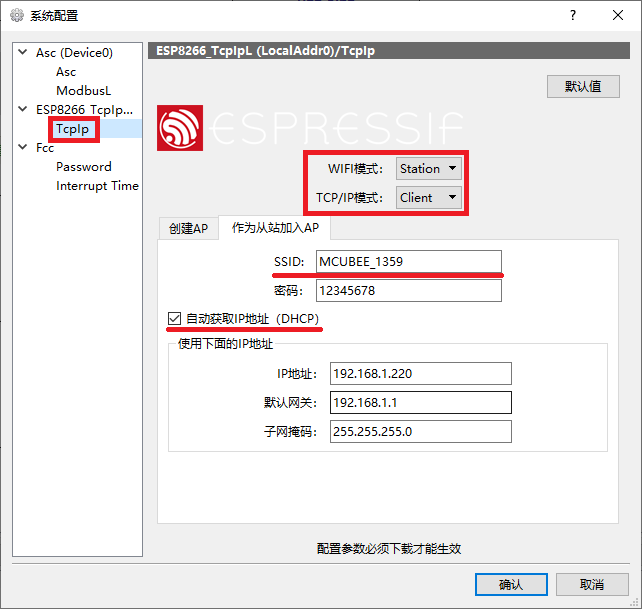Select the 作为从站加入AP tab
642x609 pixels.
point(274,228)
